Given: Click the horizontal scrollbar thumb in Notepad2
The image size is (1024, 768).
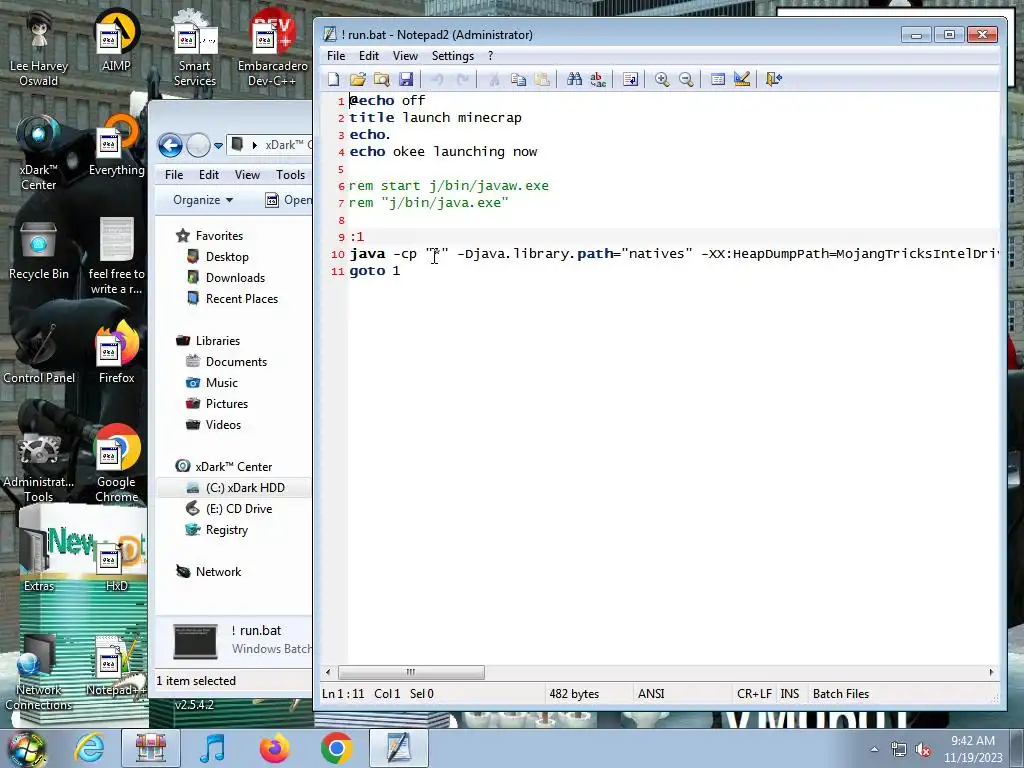Looking at the screenshot, I should click(411, 672).
